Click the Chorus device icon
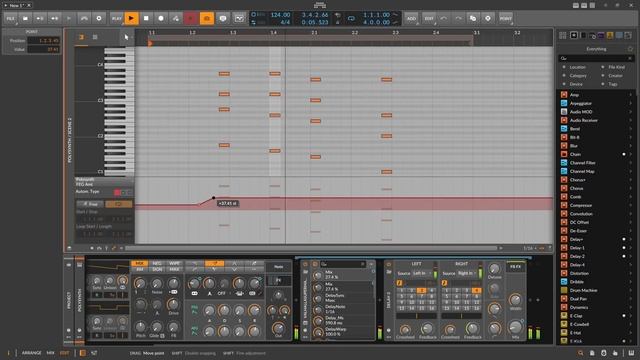 [x=564, y=188]
